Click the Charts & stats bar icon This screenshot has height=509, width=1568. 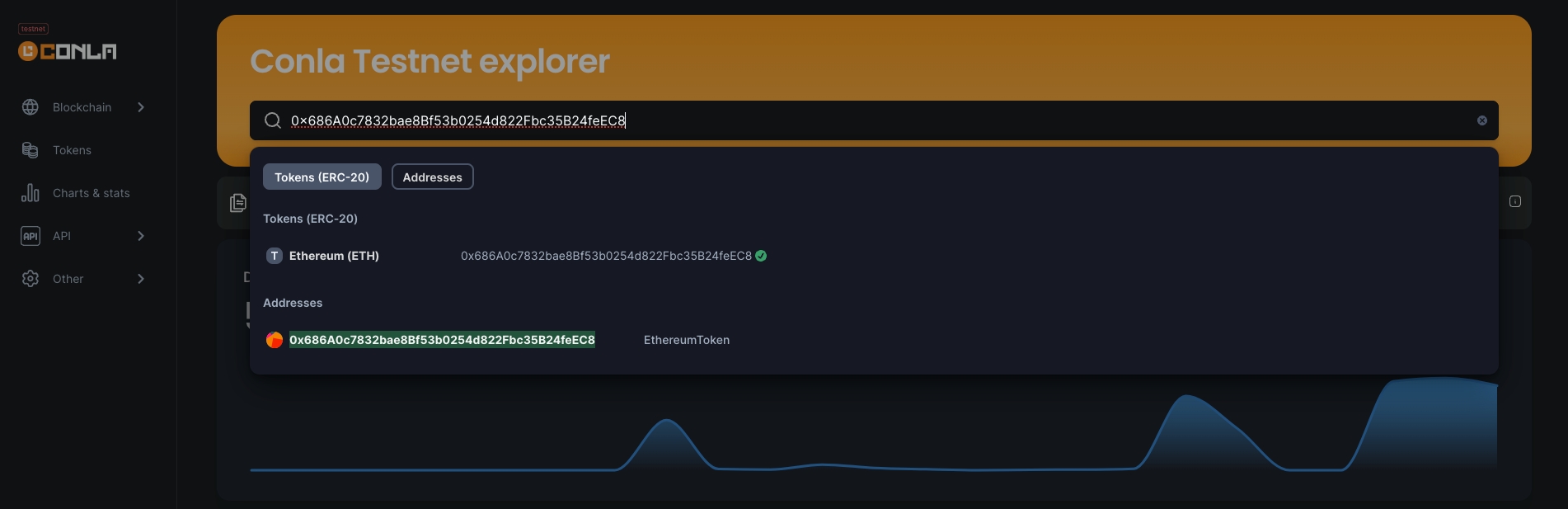click(31, 193)
